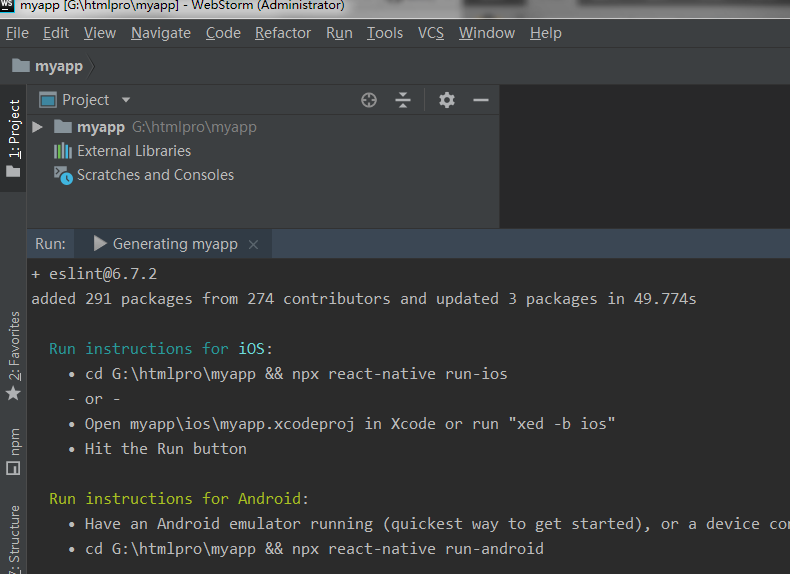Hide the Project panel with minus icon

pyautogui.click(x=481, y=100)
